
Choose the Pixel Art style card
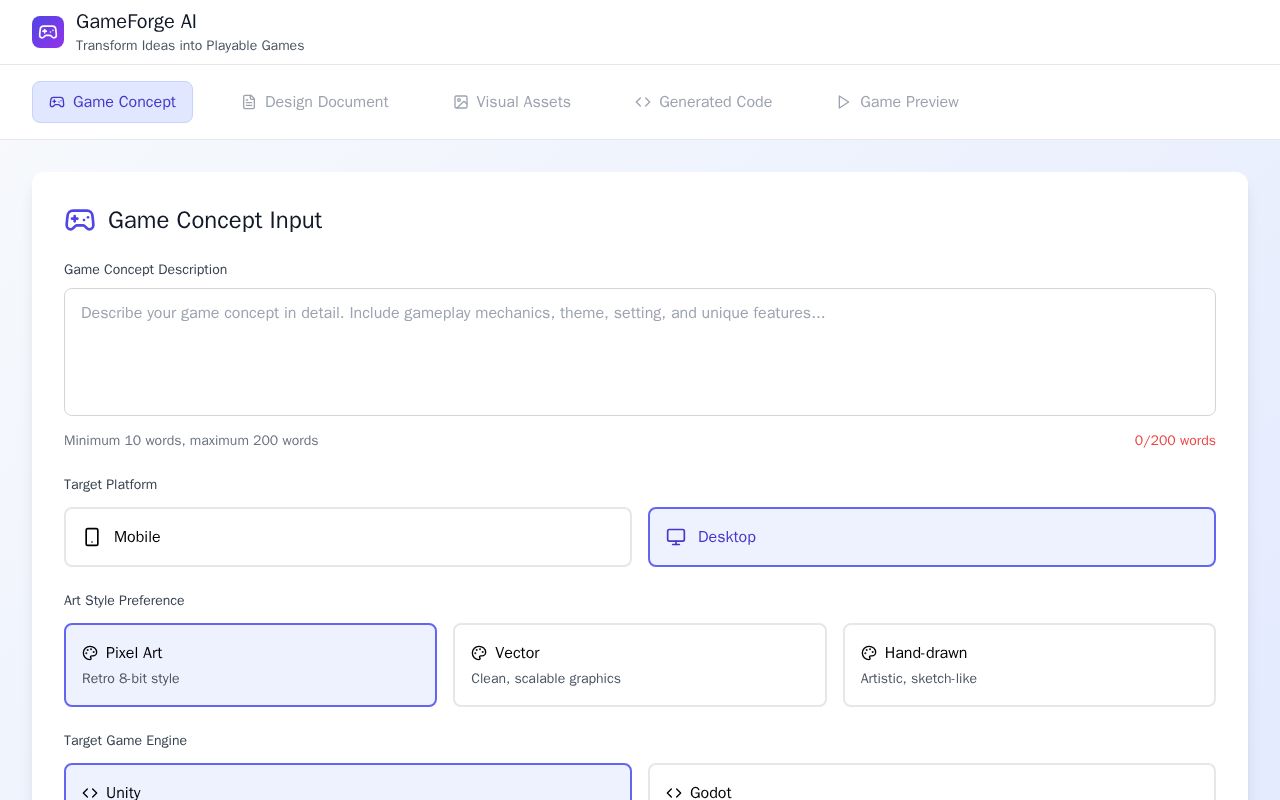coord(250,665)
